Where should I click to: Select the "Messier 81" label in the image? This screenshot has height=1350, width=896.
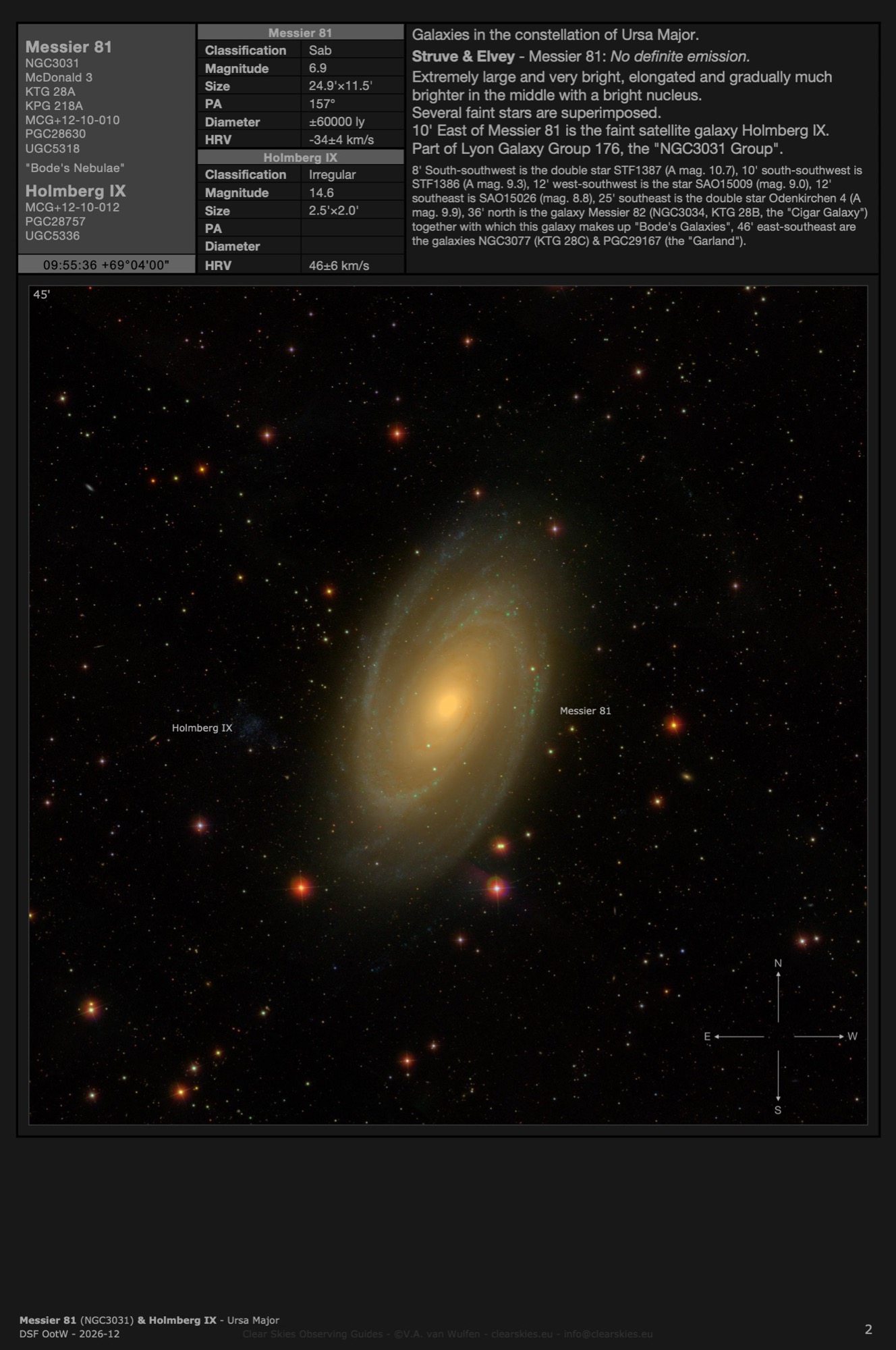(585, 711)
